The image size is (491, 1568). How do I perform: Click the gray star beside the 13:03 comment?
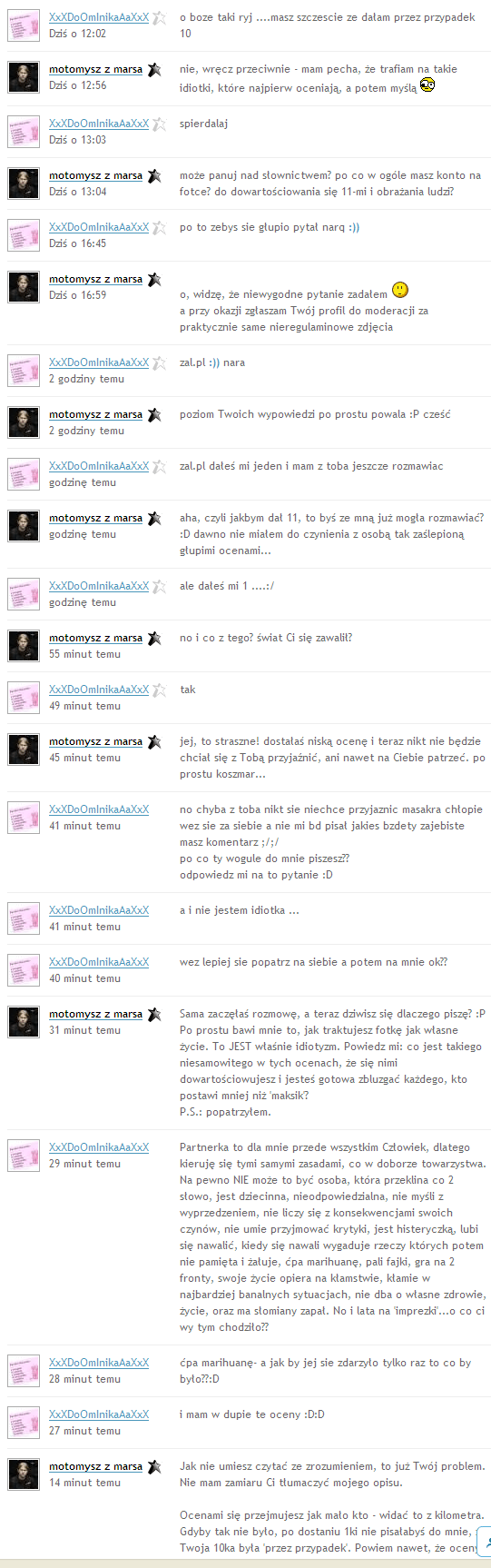[x=159, y=124]
